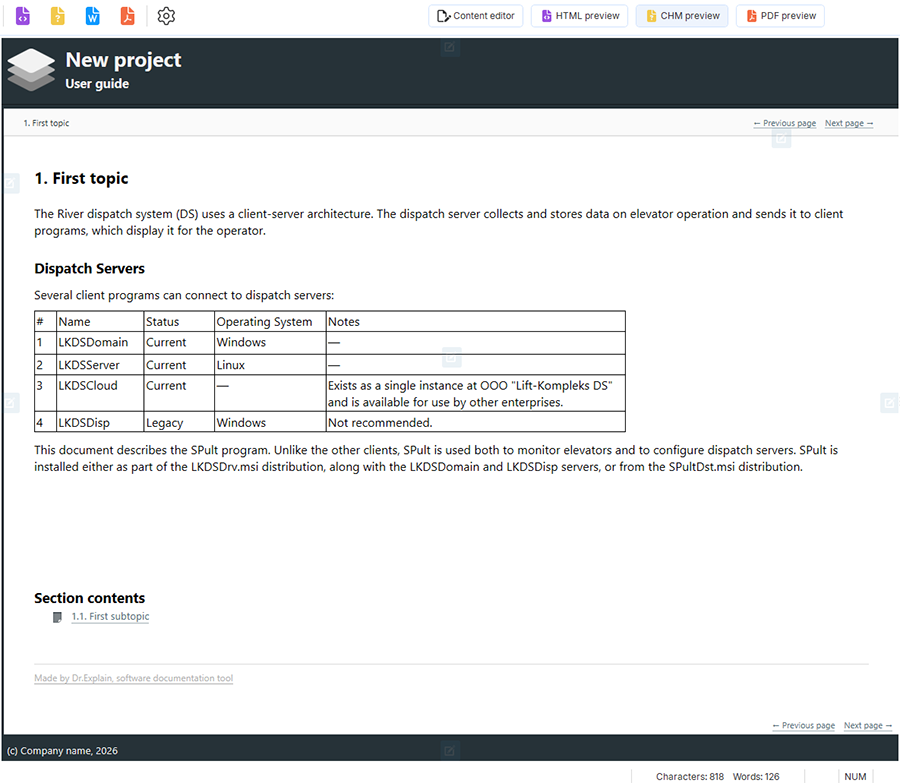900x783 pixels.
Task: Switch to the HTML preview tab
Action: pyautogui.click(x=579, y=16)
